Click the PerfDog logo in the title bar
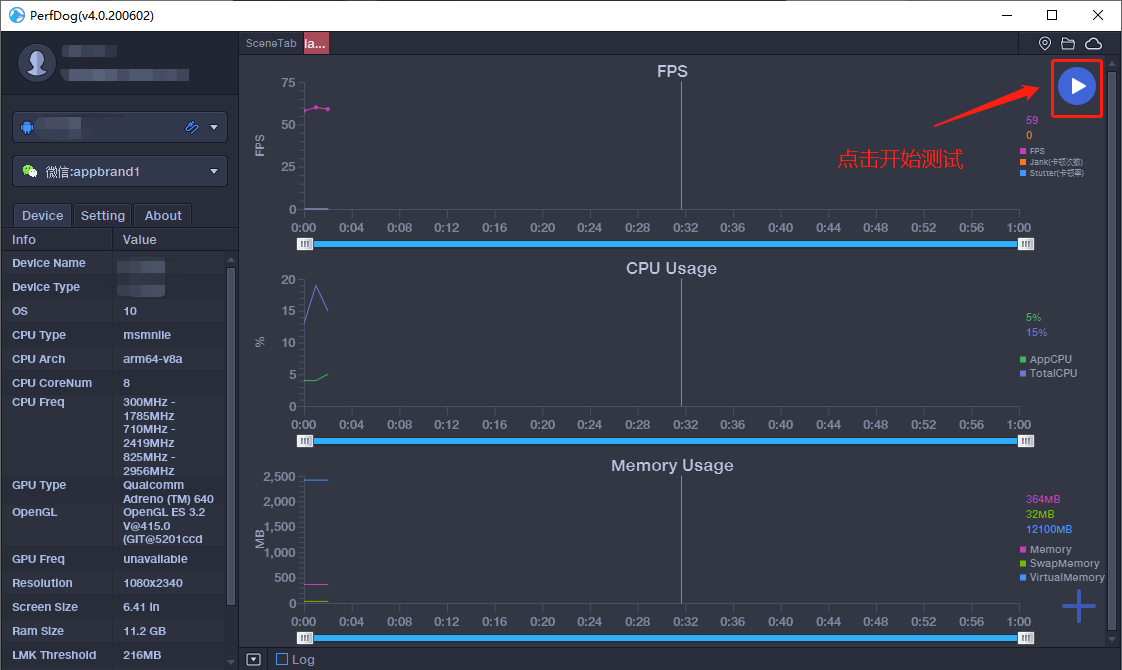Image resolution: width=1122 pixels, height=670 pixels. [16, 15]
